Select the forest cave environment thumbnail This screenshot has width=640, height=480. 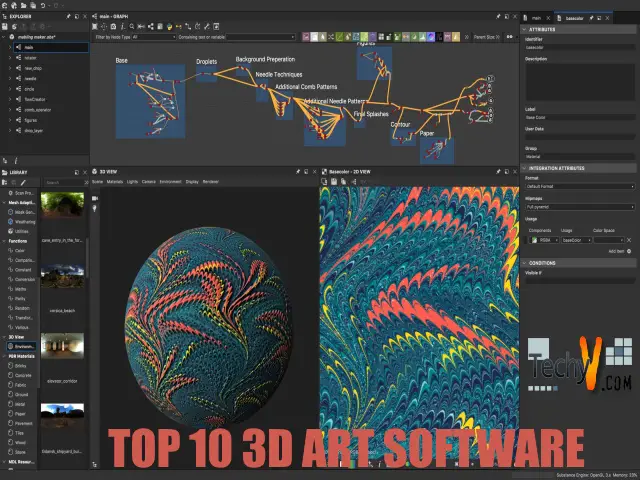coord(62,204)
